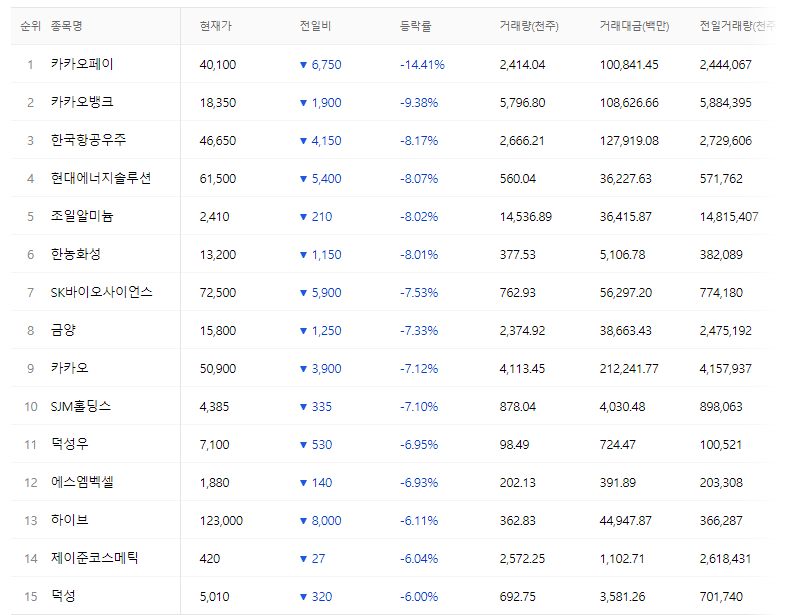The width and height of the screenshot is (788, 615).
Task: Open the SK바이오사이언스 stock link
Action: [x=101, y=292]
